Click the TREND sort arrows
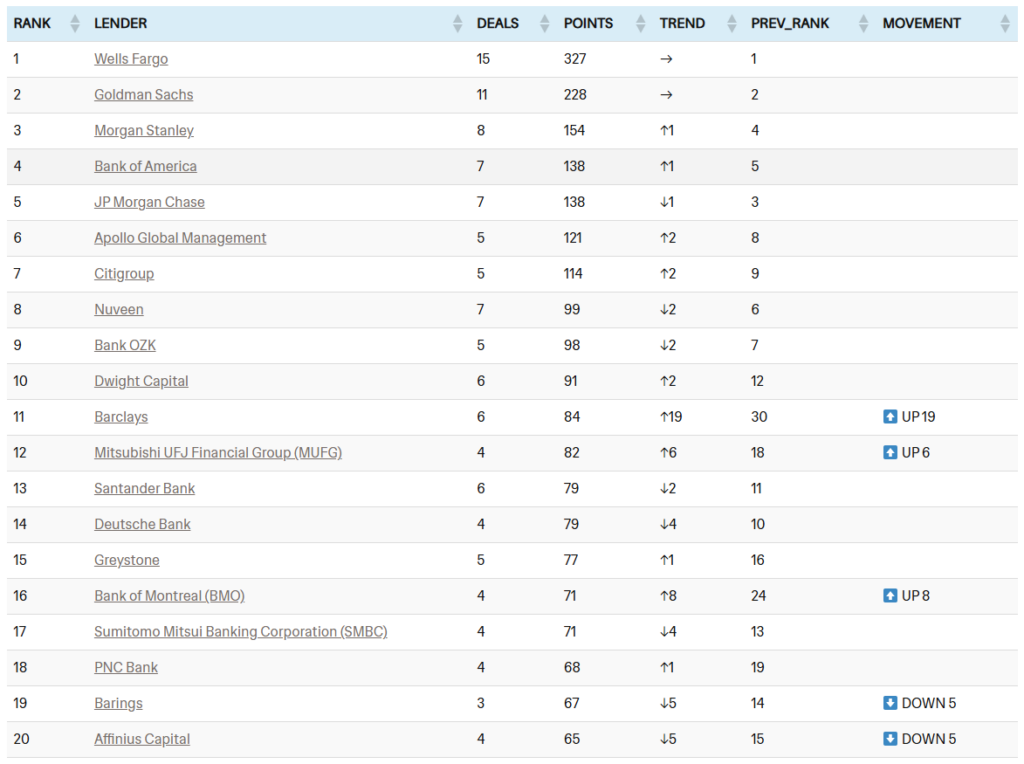1024x764 pixels. pos(733,24)
